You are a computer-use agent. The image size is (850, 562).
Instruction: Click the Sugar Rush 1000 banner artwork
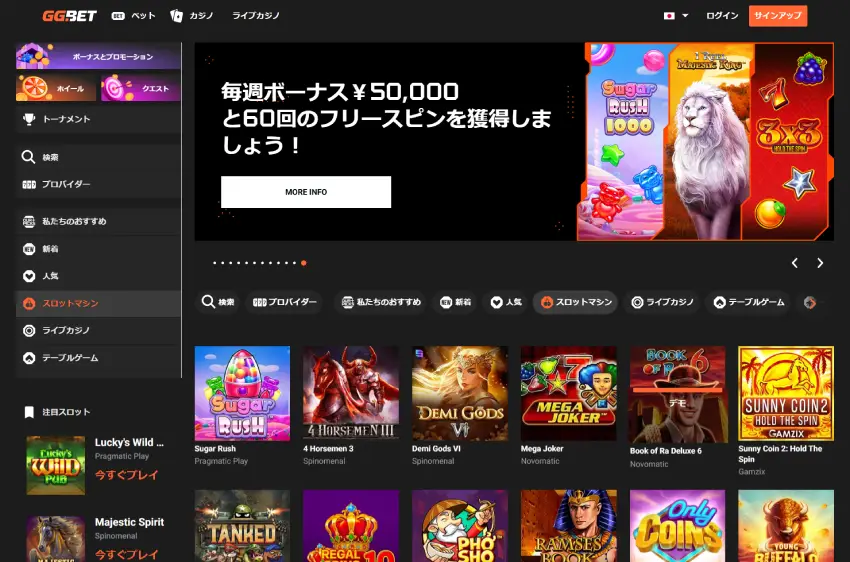[625, 142]
